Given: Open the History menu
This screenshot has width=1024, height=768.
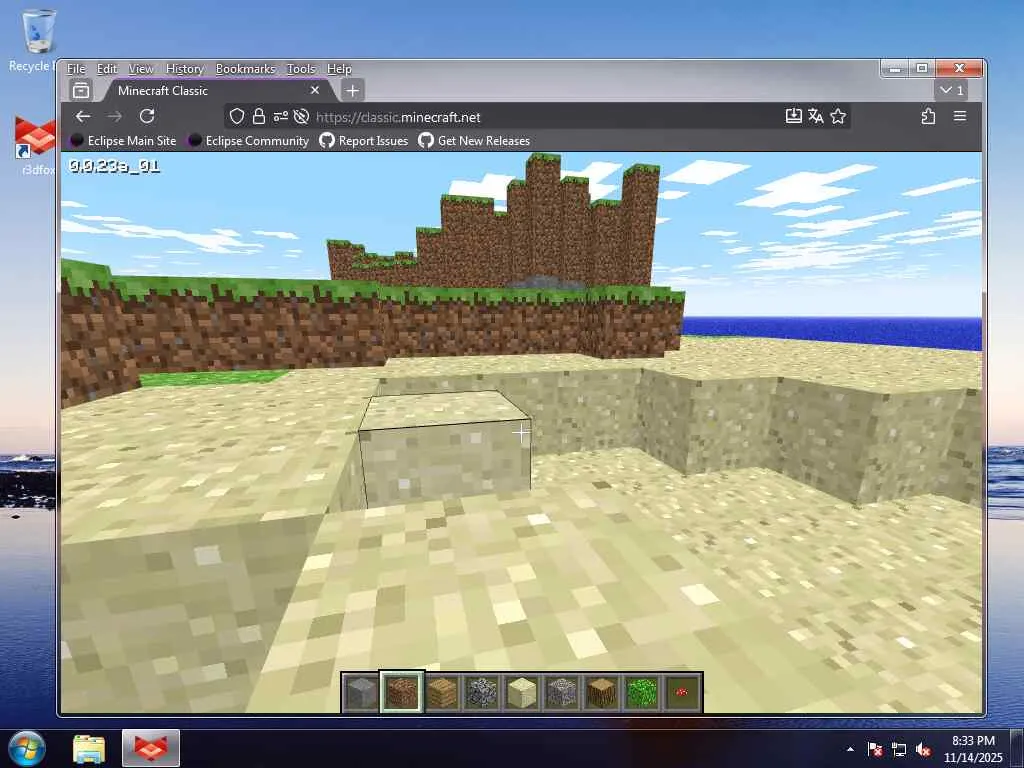Looking at the screenshot, I should [x=185, y=69].
